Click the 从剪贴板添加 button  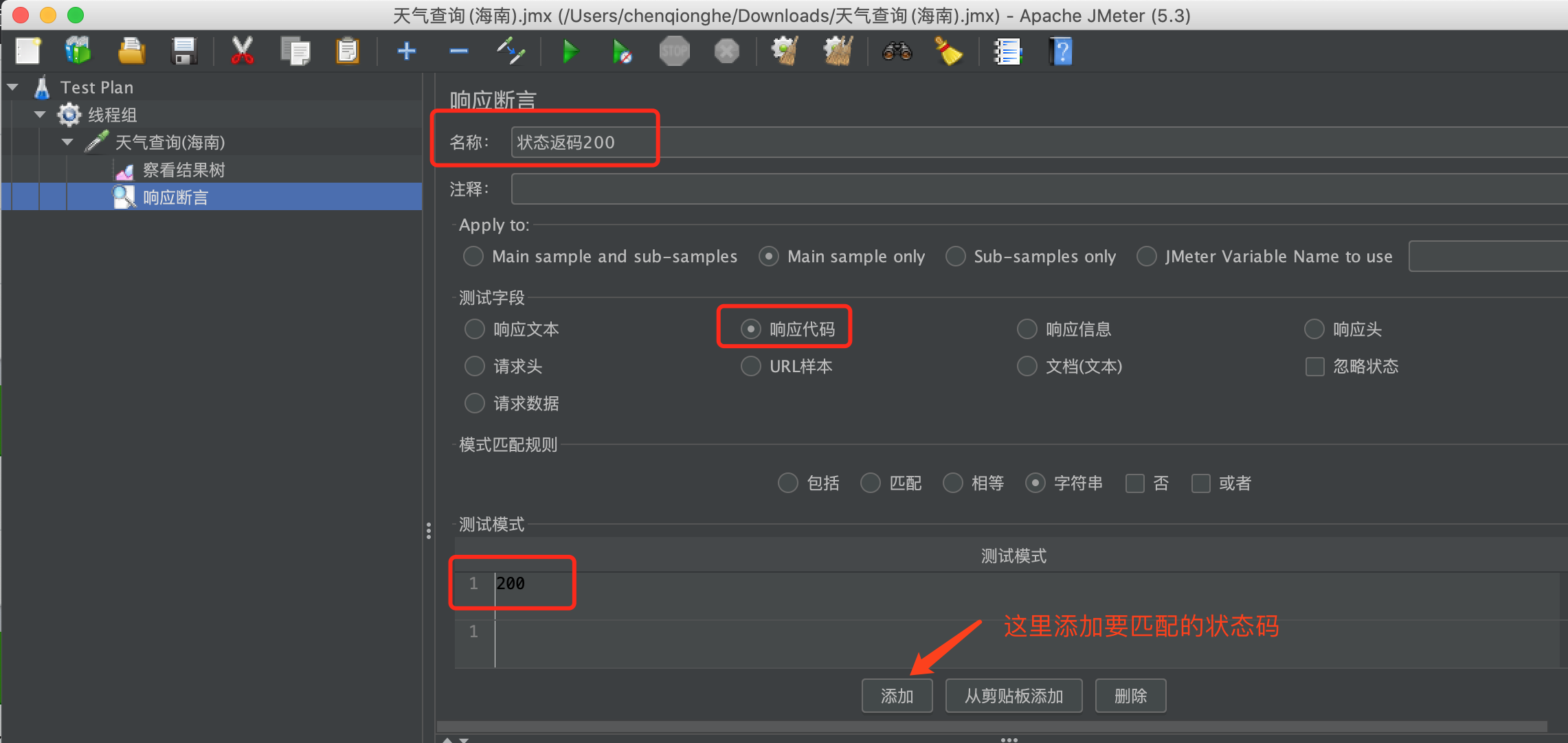coord(1013,696)
